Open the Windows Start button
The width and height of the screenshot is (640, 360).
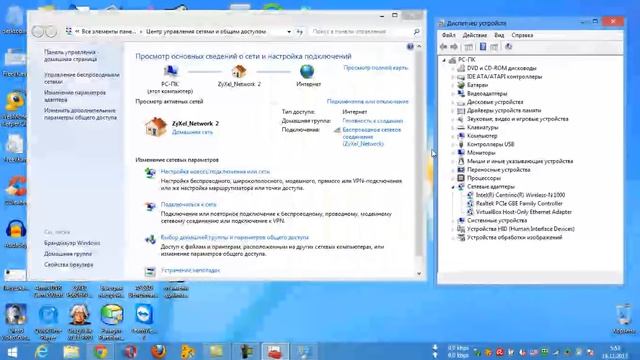[x=12, y=352]
